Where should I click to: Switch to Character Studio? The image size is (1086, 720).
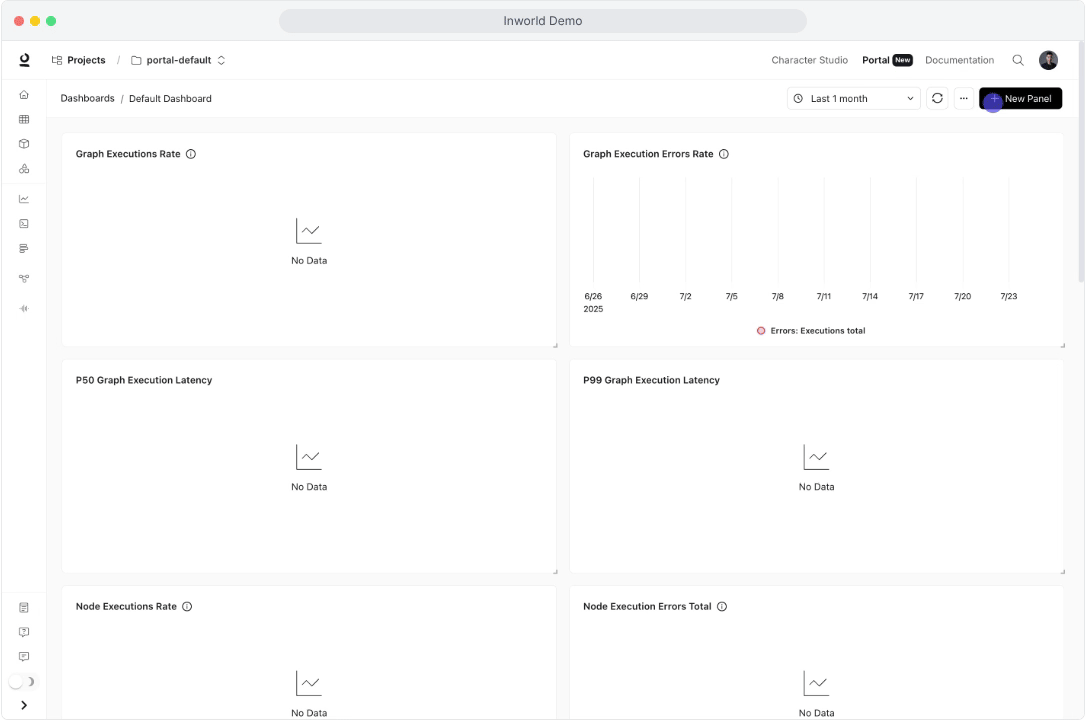click(x=810, y=60)
